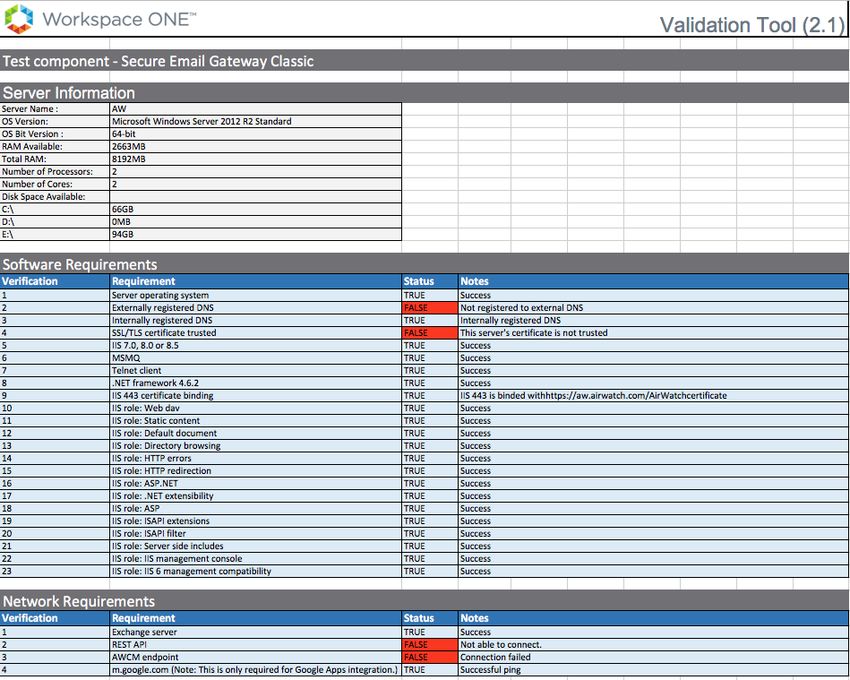Select the IIS role: HTTP redirection cell
This screenshot has width=850, height=680.
point(255,471)
